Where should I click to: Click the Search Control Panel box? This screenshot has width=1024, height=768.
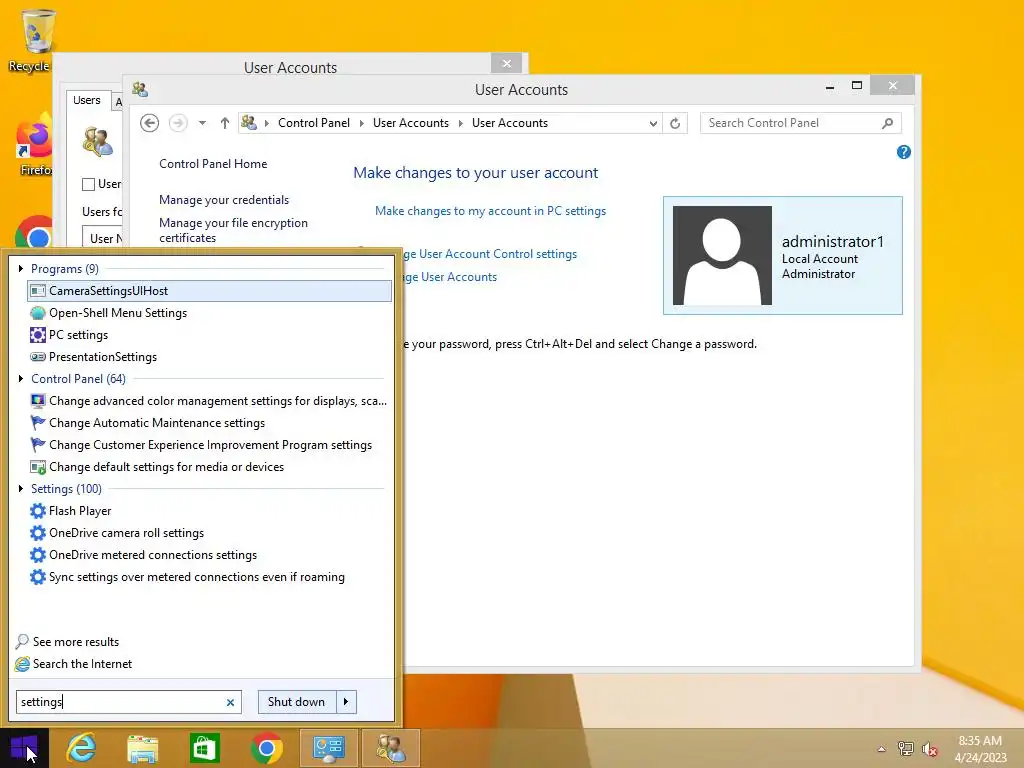[x=801, y=123]
